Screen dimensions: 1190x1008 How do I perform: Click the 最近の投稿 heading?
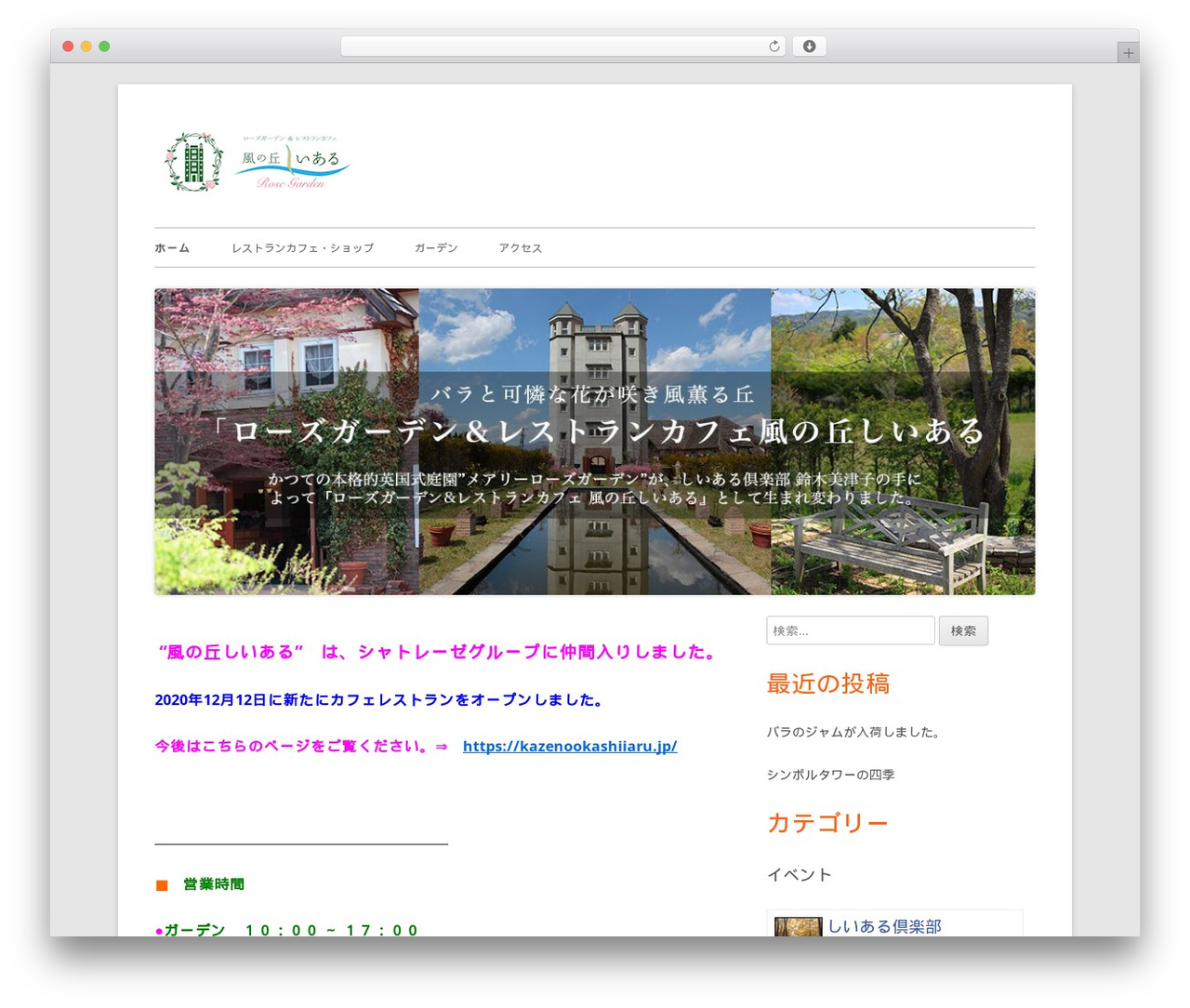pos(828,683)
